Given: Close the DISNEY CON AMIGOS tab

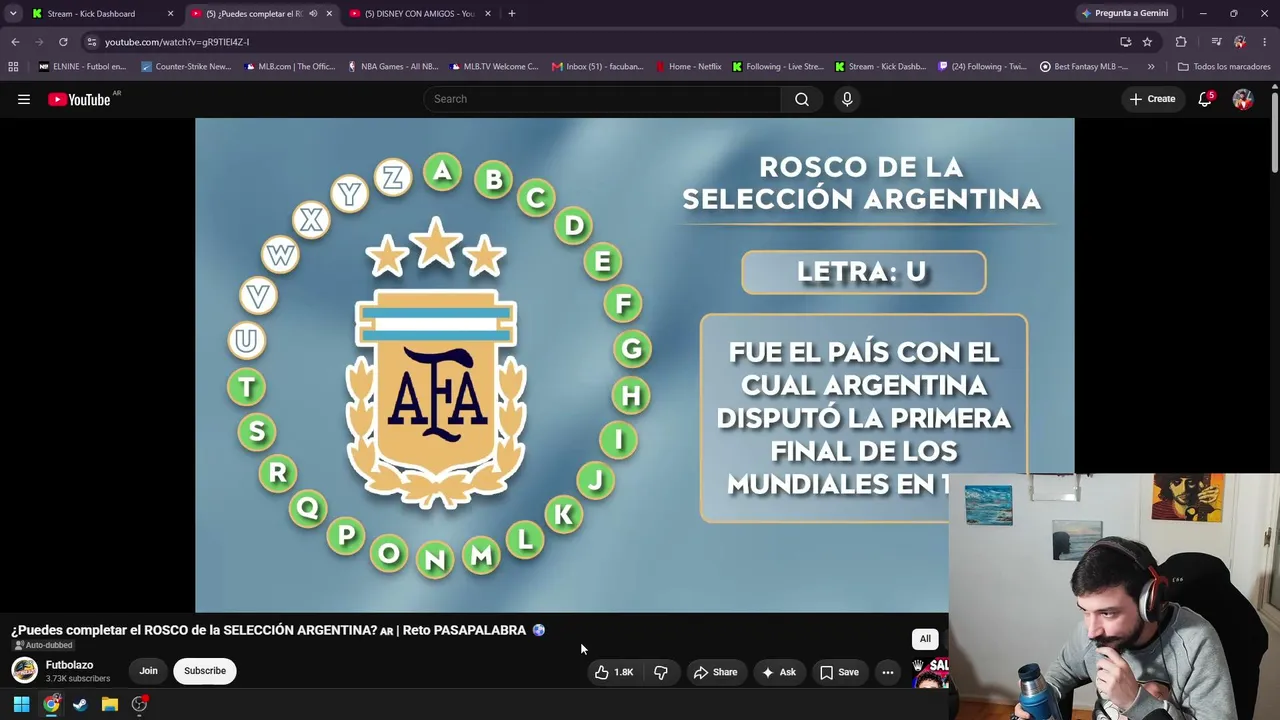Looking at the screenshot, I should pyautogui.click(x=488, y=14).
